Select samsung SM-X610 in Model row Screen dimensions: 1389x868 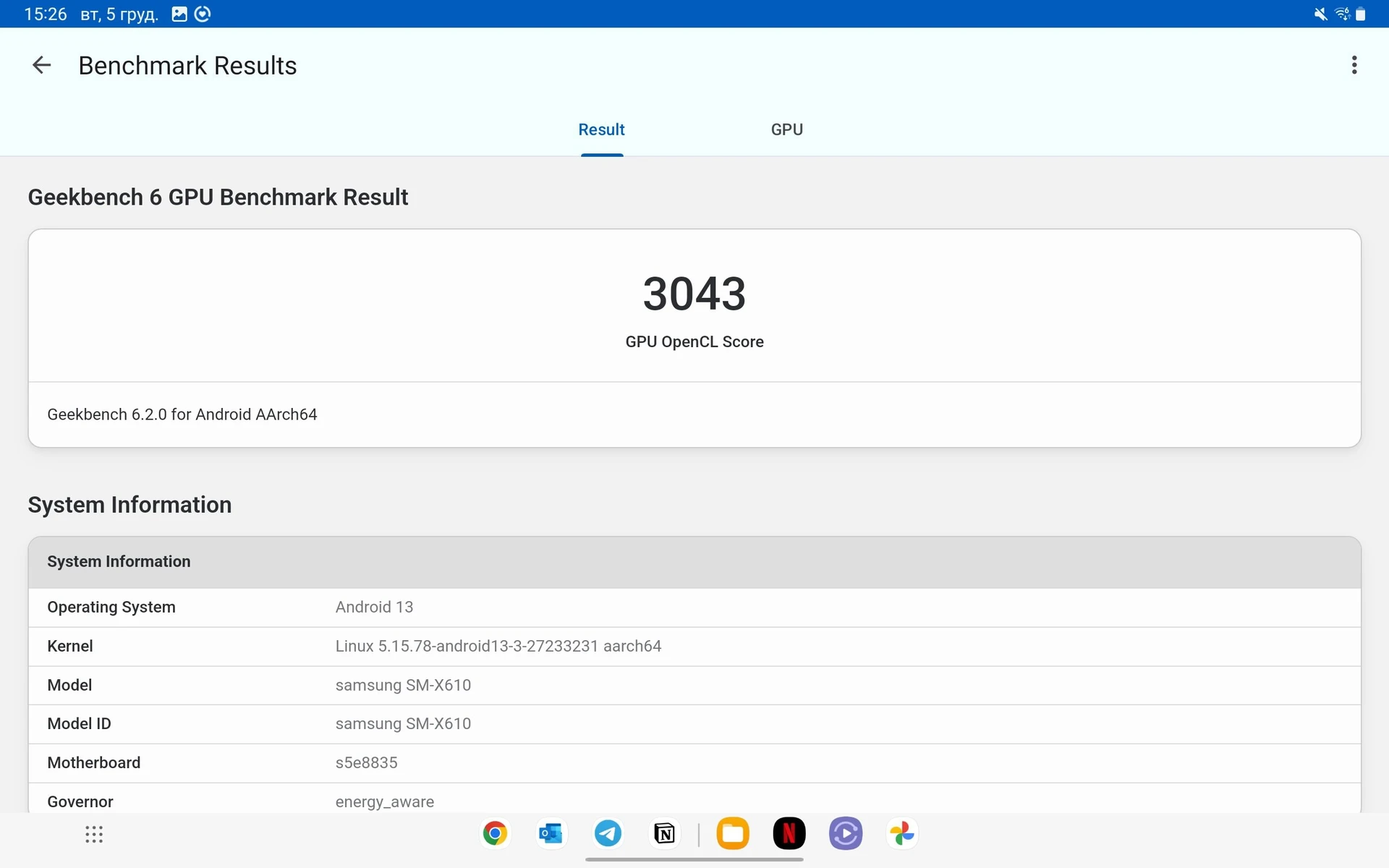click(403, 685)
